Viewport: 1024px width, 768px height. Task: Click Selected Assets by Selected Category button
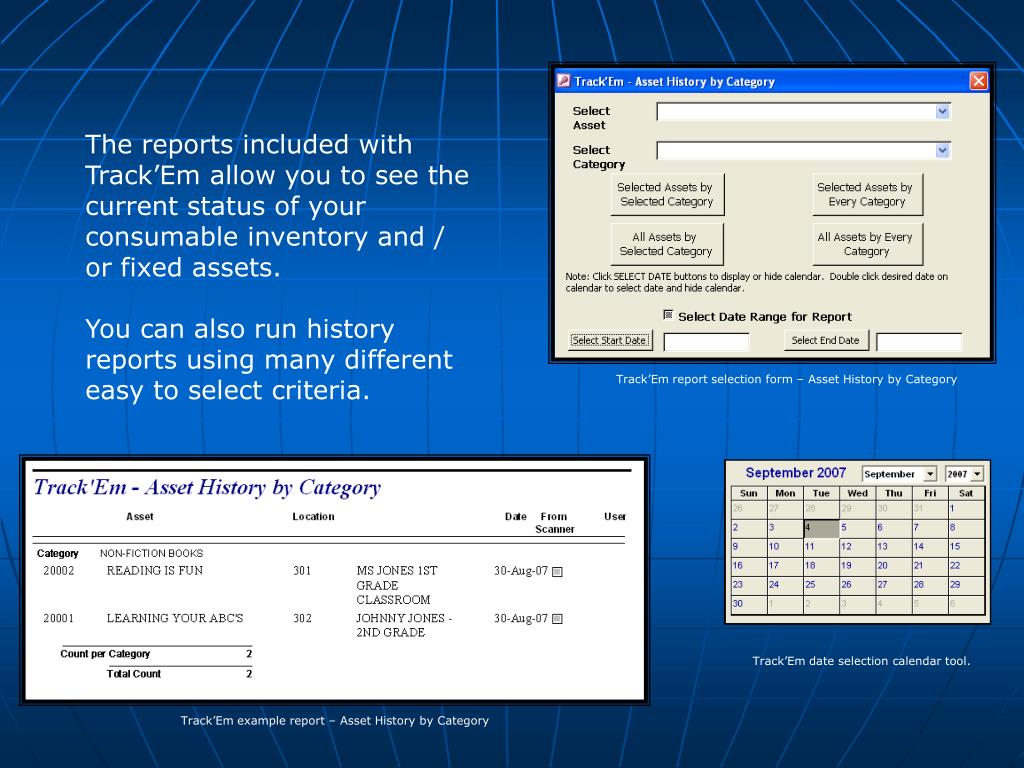click(x=667, y=195)
